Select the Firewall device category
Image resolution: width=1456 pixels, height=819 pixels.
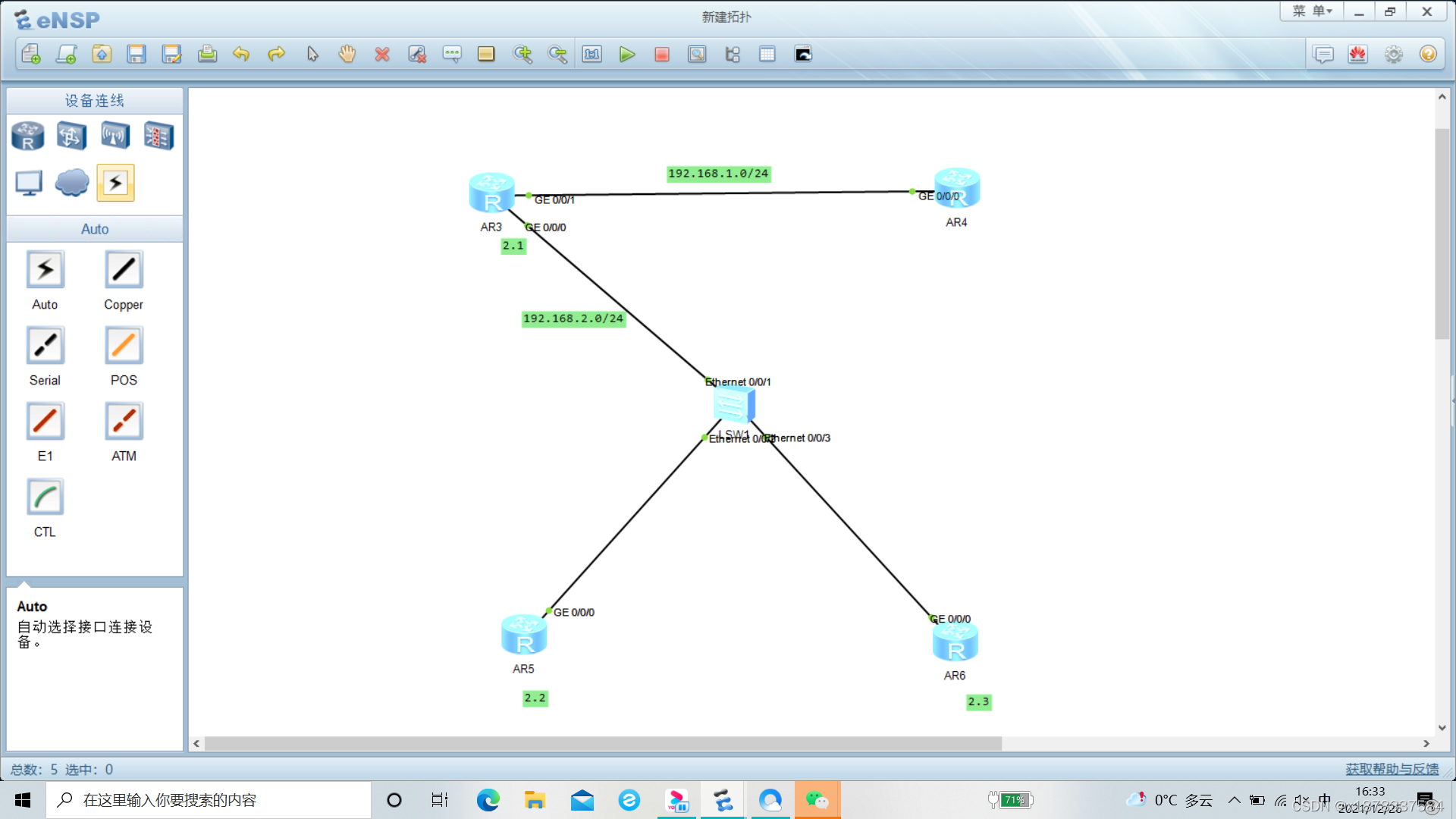(159, 136)
